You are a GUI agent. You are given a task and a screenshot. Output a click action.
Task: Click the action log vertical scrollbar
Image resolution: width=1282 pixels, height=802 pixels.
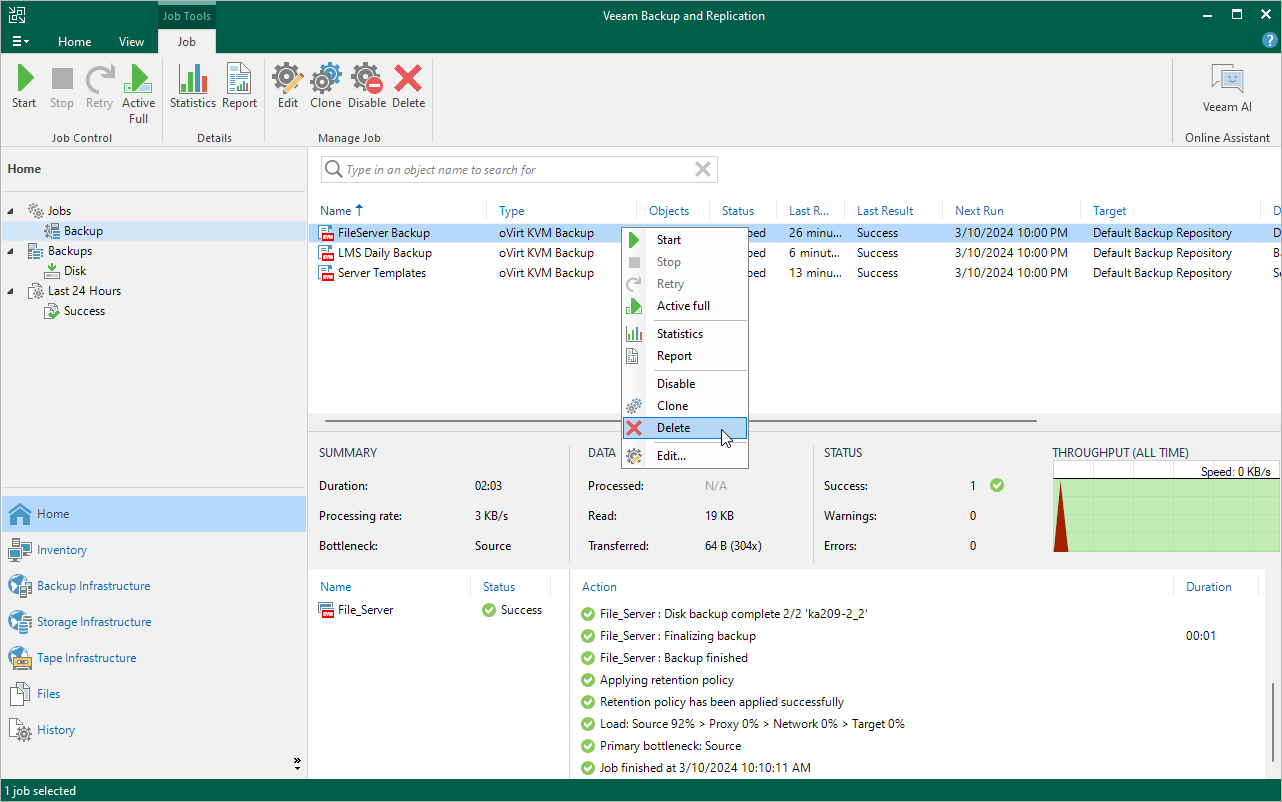coord(1273,725)
